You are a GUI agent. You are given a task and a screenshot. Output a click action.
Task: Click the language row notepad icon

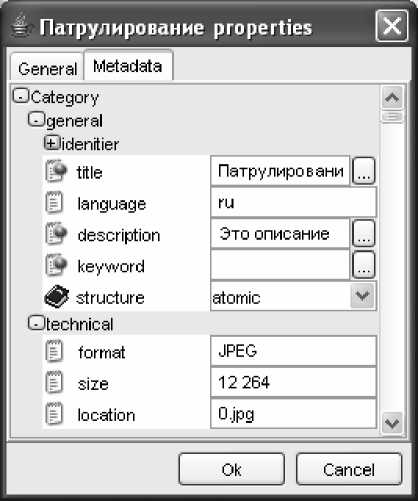pos(53,202)
